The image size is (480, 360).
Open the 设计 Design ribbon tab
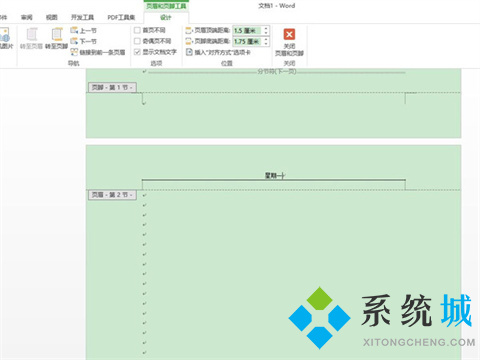[x=166, y=17]
